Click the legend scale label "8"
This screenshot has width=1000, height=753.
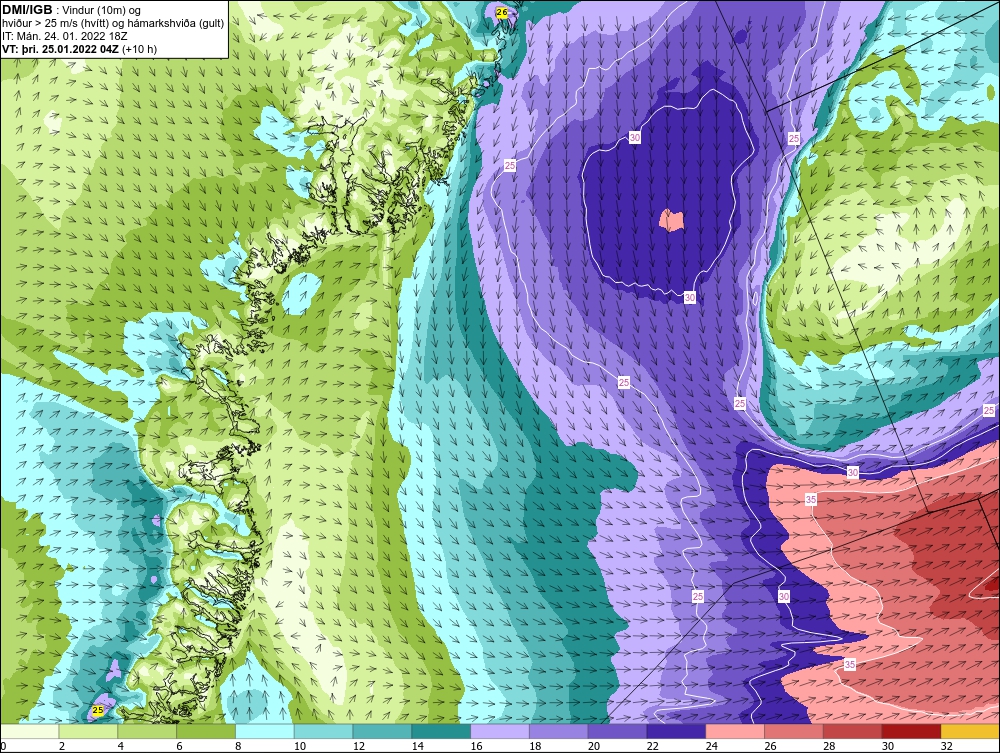pos(238,746)
